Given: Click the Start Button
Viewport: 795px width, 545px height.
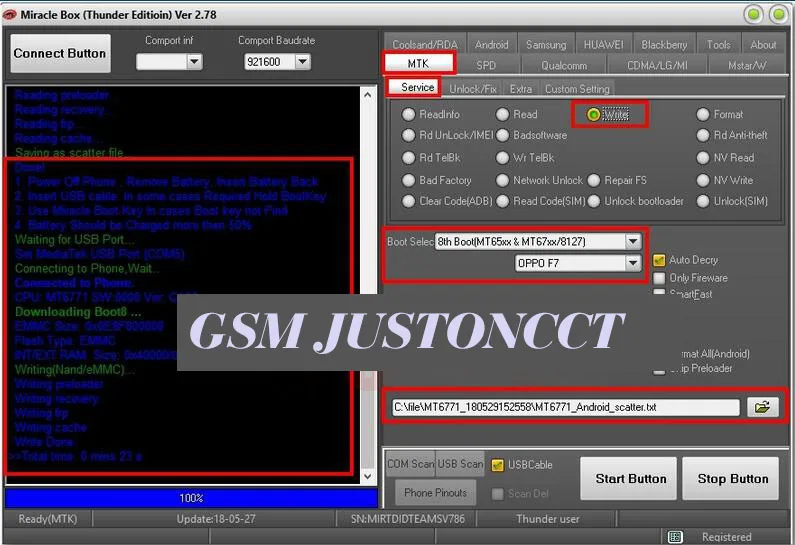Looking at the screenshot, I should point(631,479).
